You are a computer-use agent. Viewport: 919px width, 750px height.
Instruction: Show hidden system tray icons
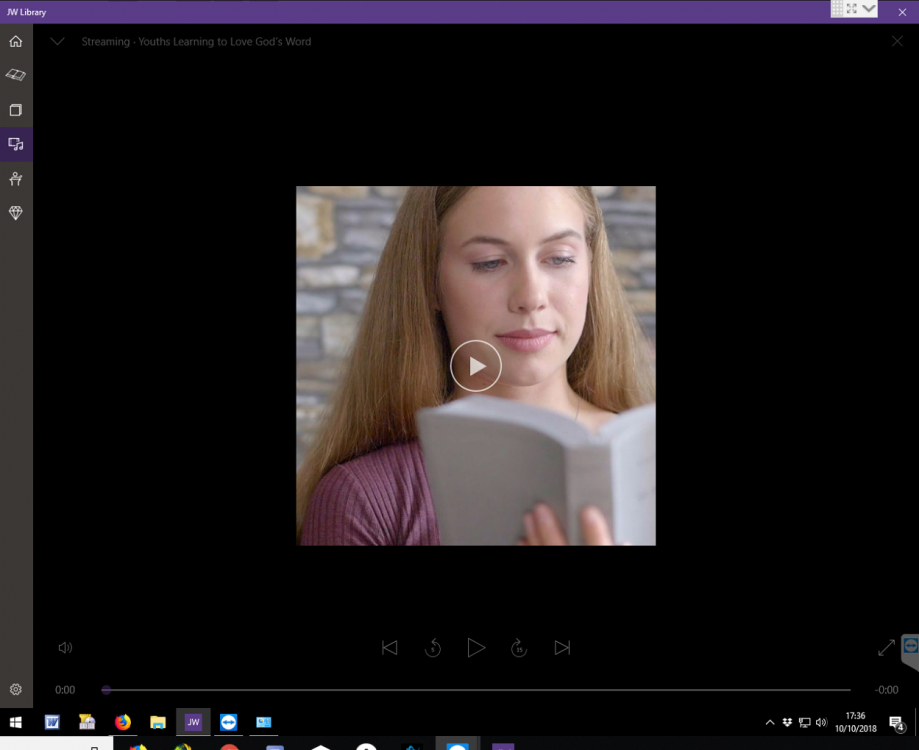pyautogui.click(x=769, y=722)
